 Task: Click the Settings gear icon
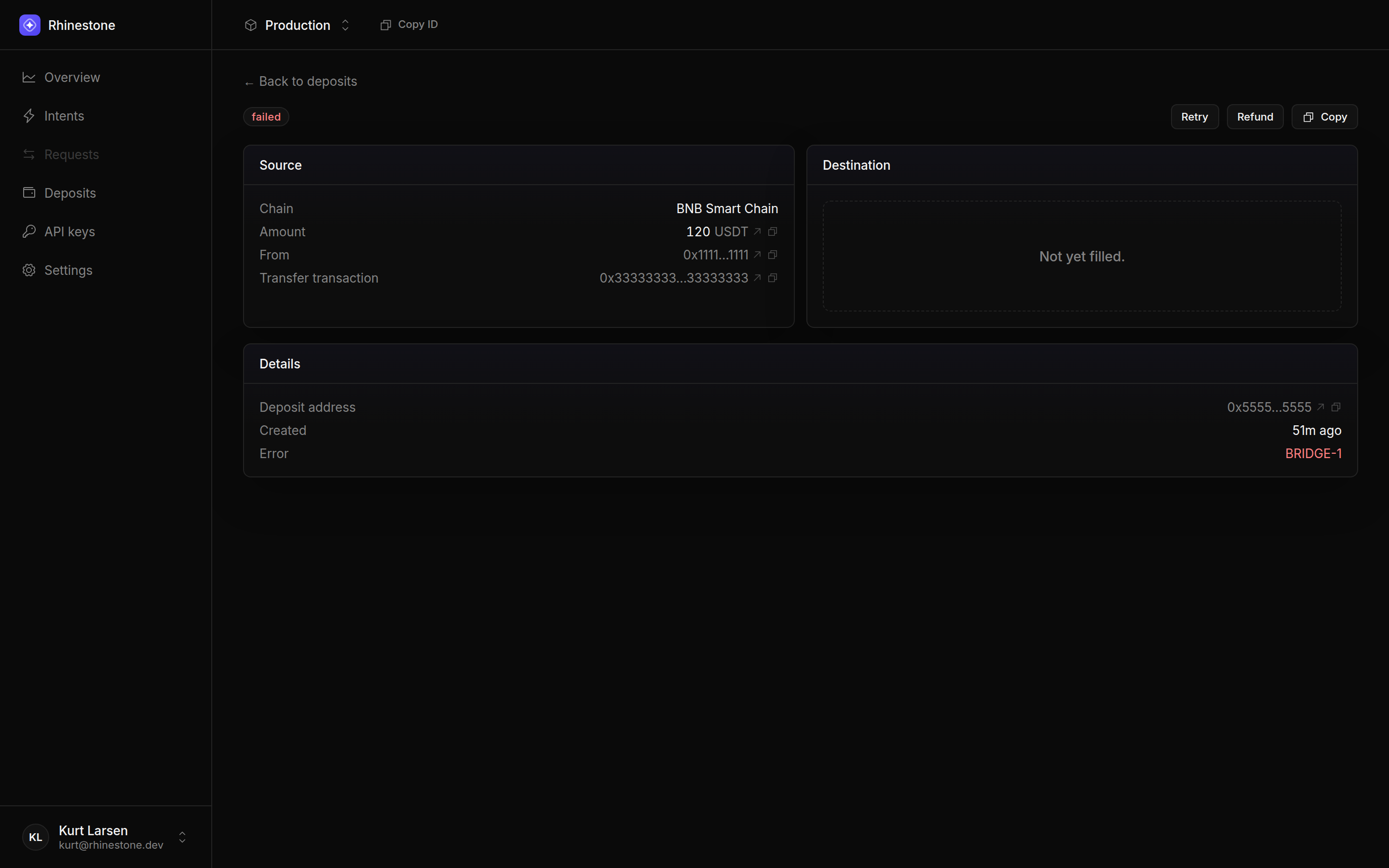coord(29,270)
